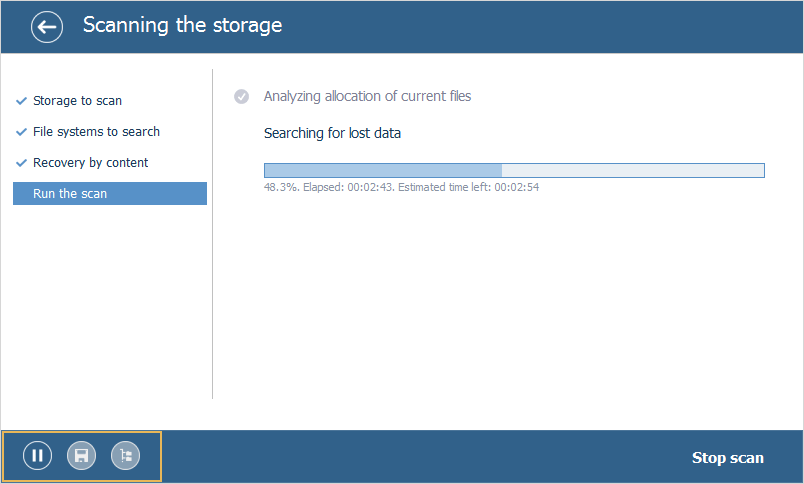Open the File systems to search step
This screenshot has height=484, width=804.
96,132
